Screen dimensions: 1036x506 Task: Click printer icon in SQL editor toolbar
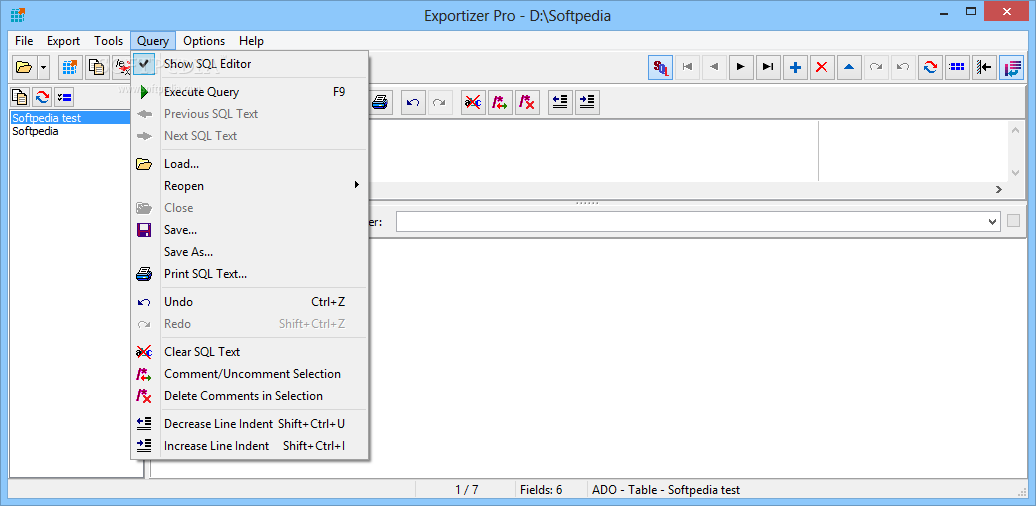(380, 102)
